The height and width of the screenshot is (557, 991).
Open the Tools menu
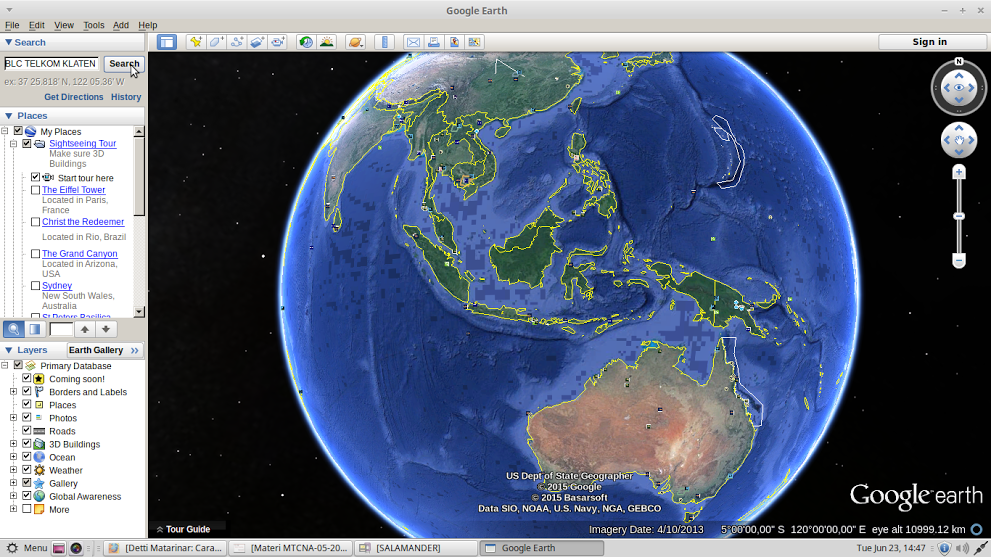coord(94,25)
